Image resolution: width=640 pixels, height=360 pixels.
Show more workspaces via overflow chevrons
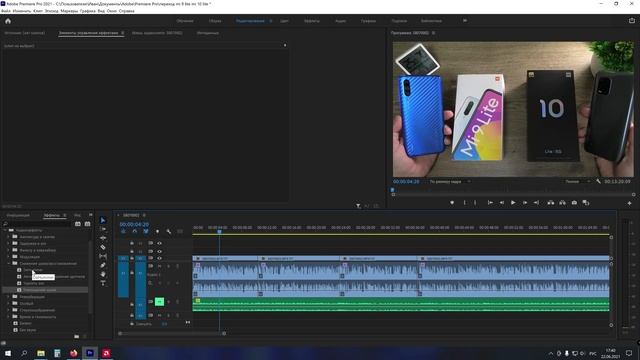tap(464, 20)
